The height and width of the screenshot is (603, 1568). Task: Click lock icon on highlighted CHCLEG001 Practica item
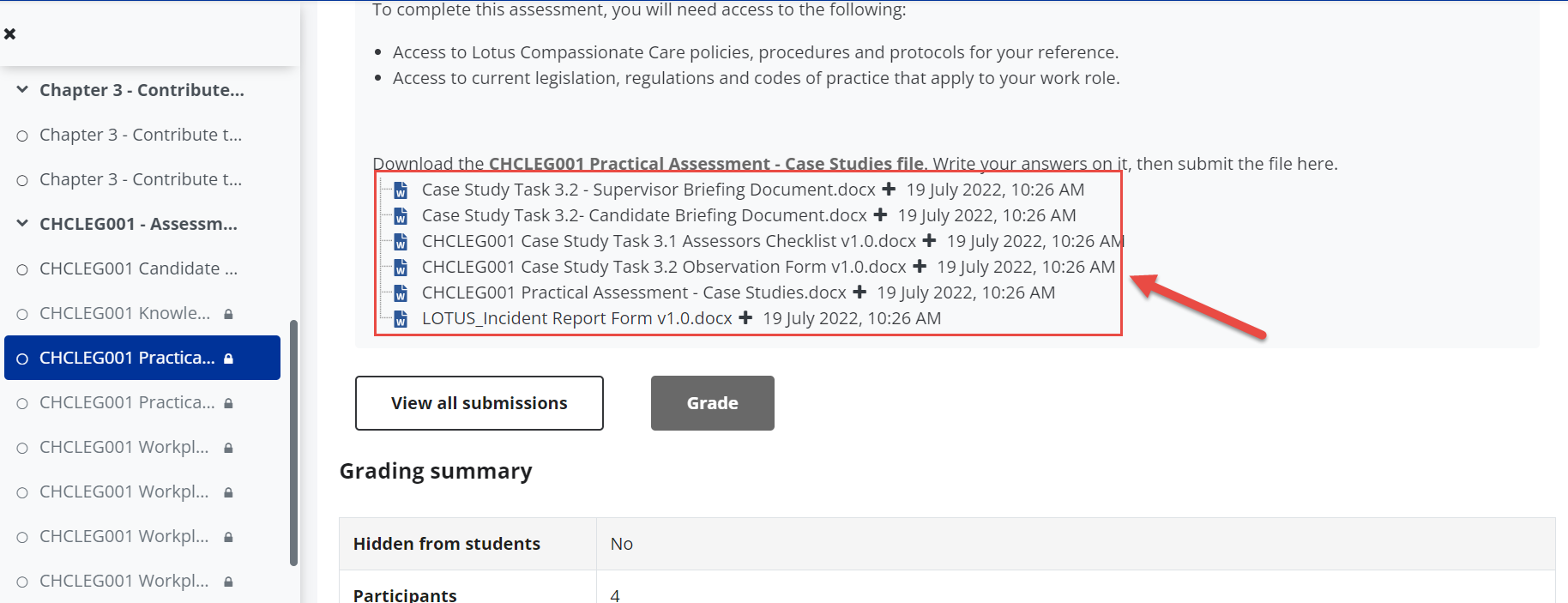pos(228,359)
